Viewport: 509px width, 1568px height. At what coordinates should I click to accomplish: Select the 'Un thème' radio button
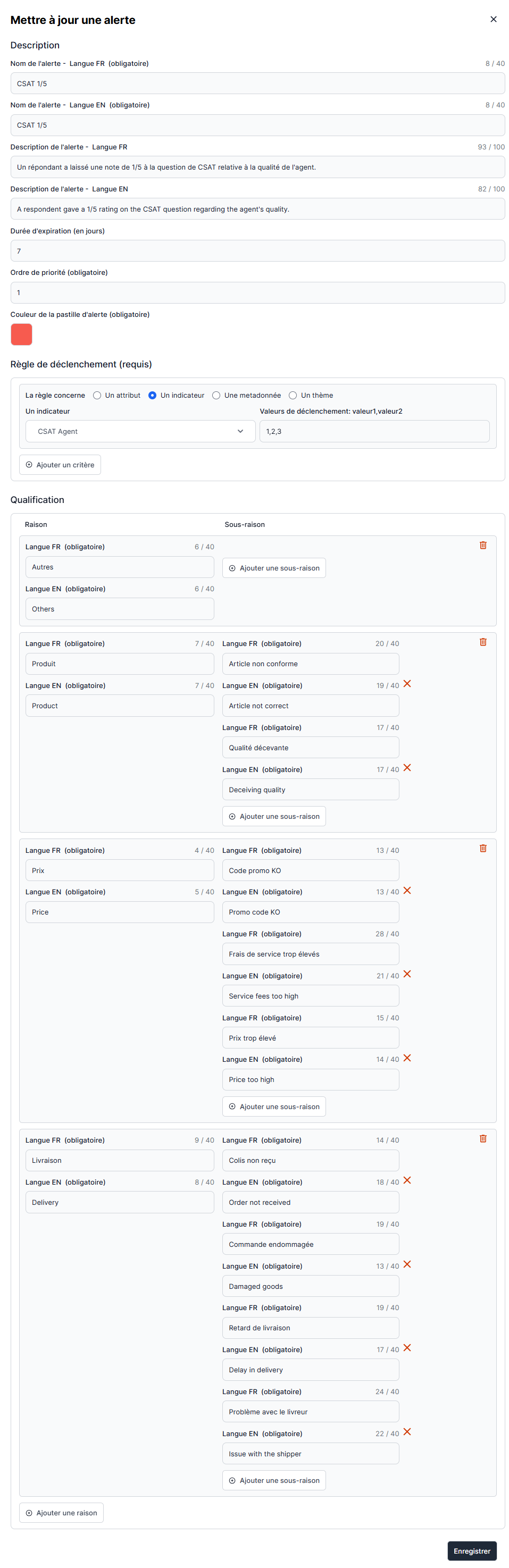tap(293, 396)
